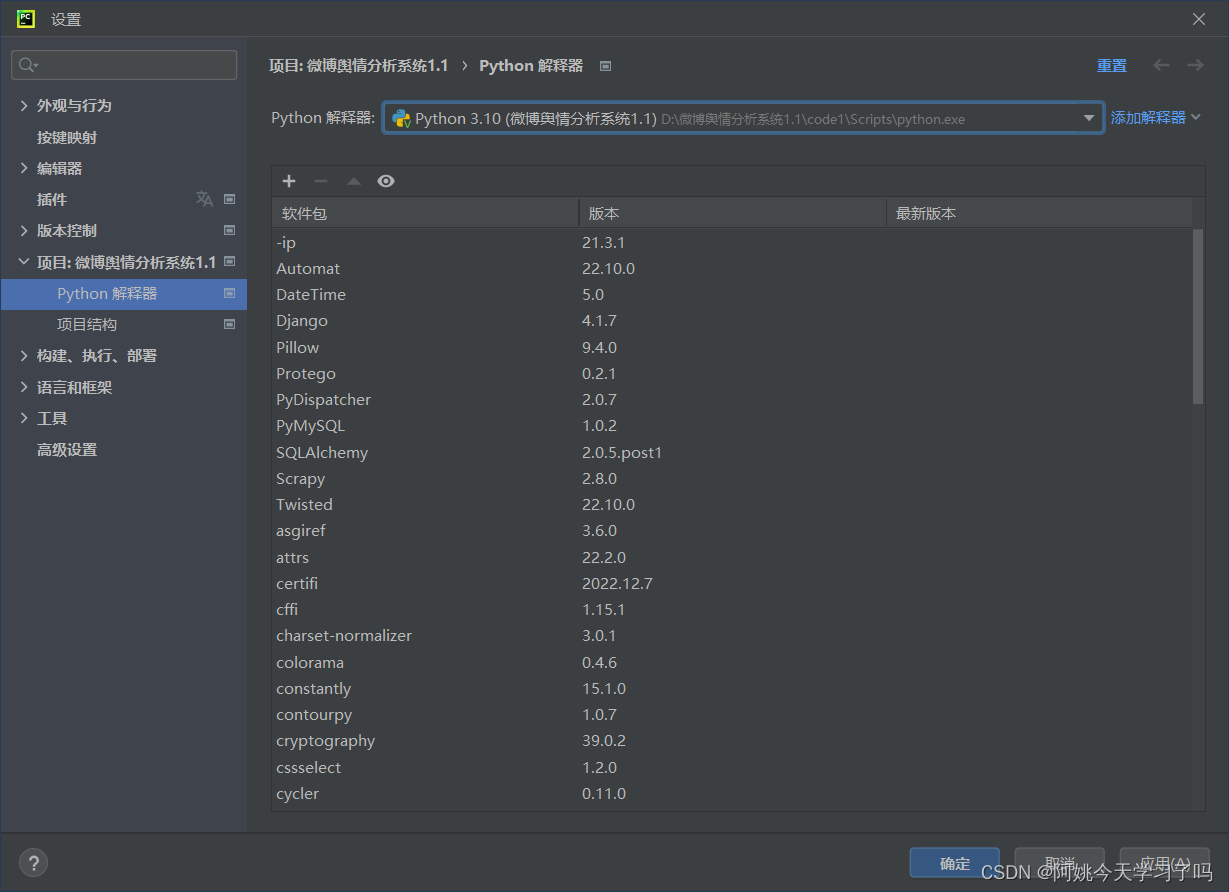This screenshot has width=1229, height=892.
Task: Select the cryptography package row
Action: pos(732,741)
